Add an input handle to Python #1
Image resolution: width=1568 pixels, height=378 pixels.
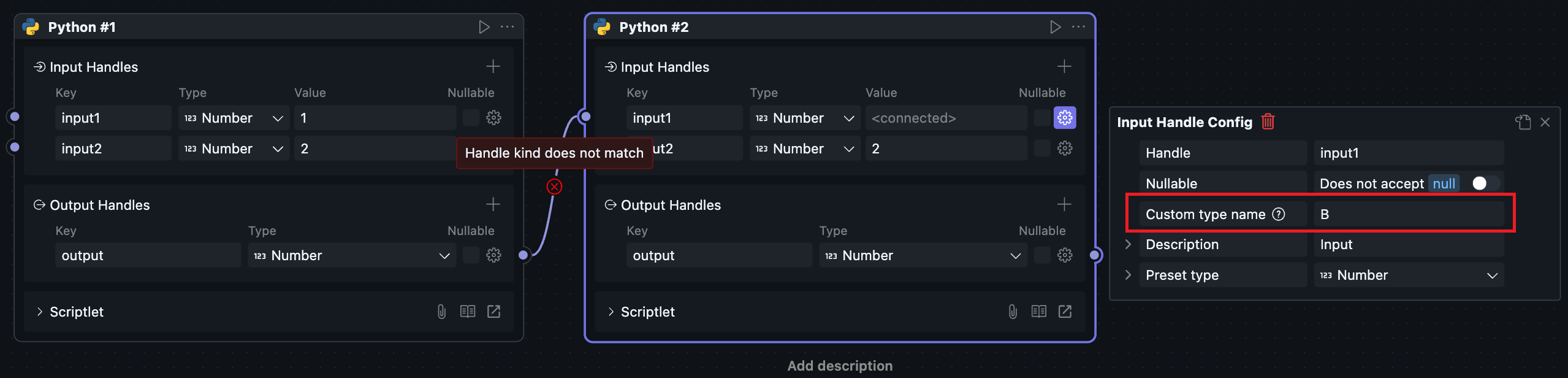pyautogui.click(x=493, y=66)
